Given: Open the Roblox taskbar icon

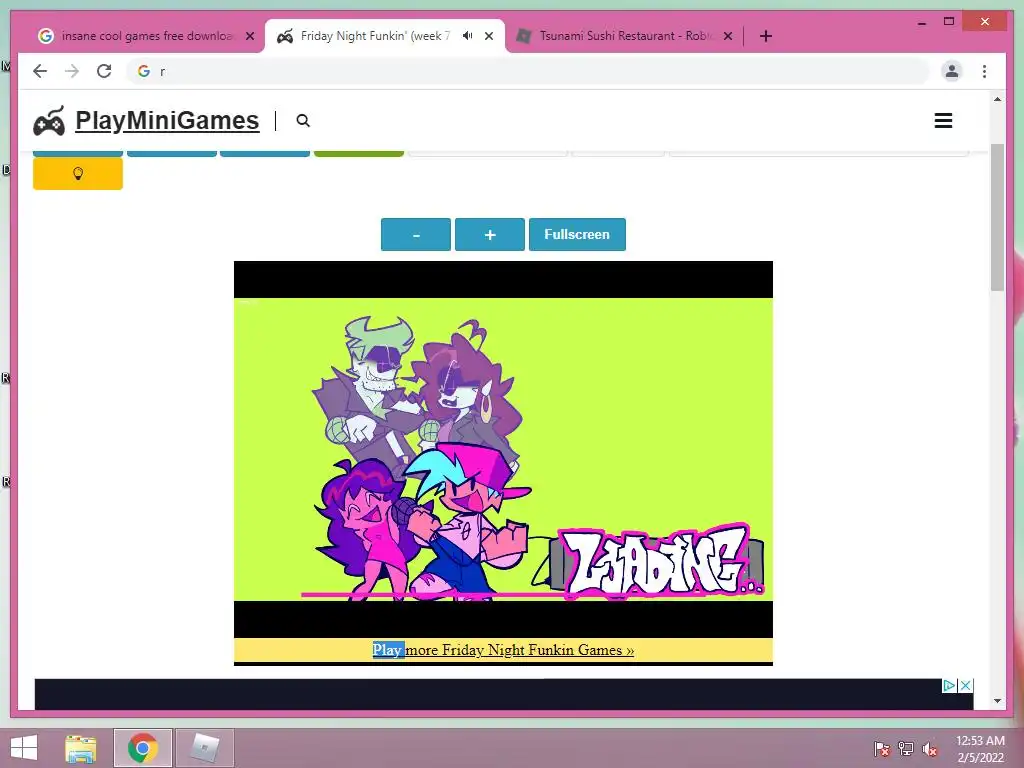Looking at the screenshot, I should click(204, 748).
